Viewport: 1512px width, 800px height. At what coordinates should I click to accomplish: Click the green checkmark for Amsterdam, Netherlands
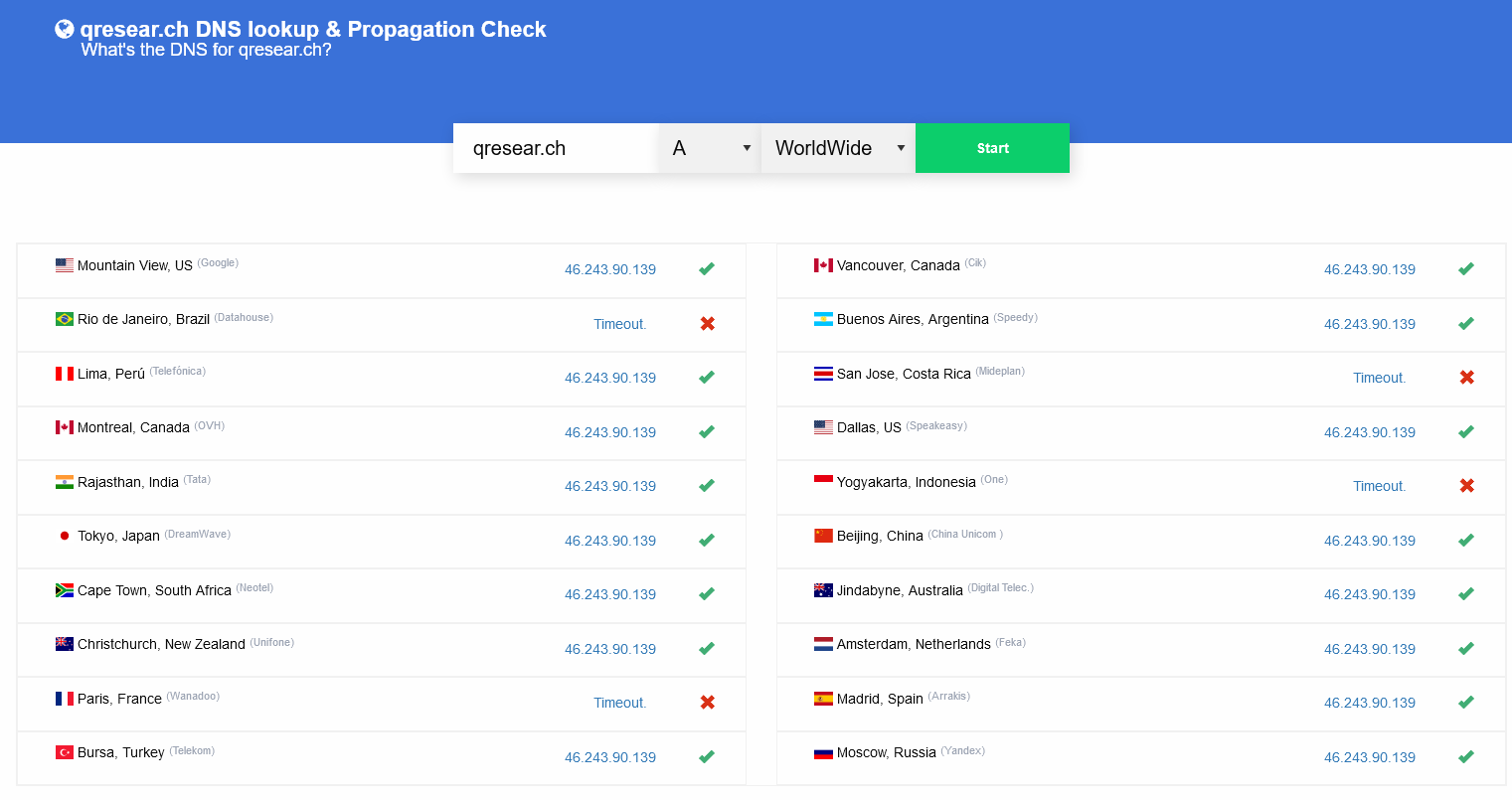point(1466,649)
